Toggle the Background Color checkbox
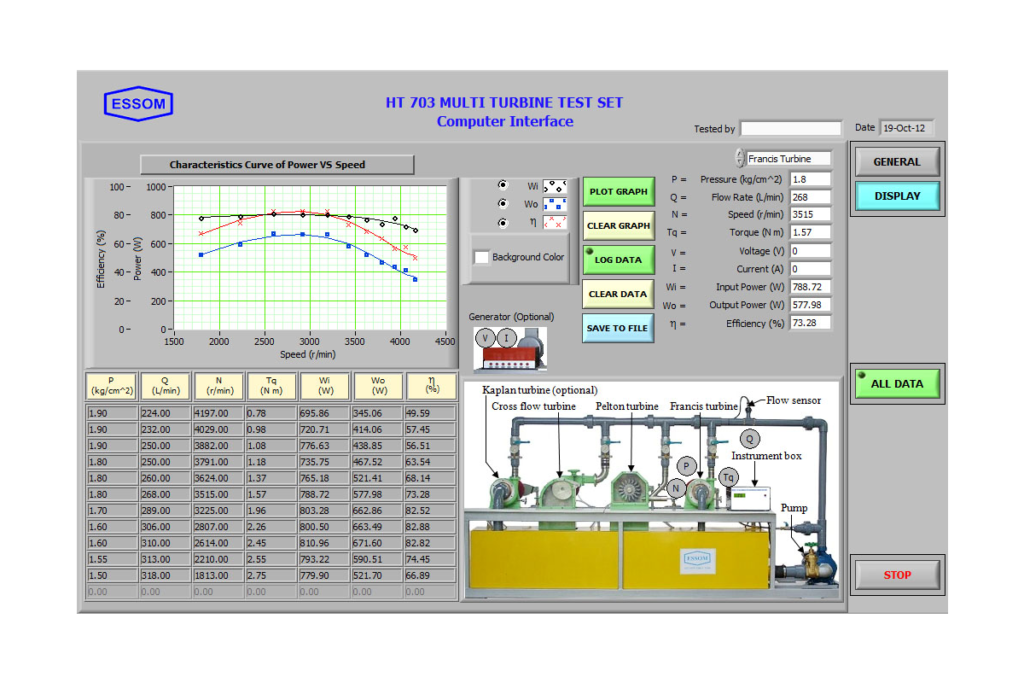 click(x=480, y=257)
